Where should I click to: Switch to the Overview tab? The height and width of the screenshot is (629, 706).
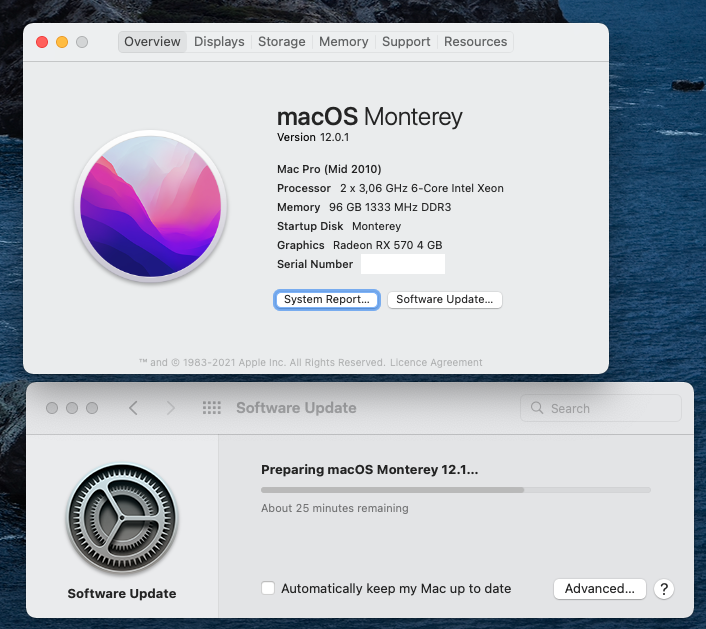tap(152, 42)
